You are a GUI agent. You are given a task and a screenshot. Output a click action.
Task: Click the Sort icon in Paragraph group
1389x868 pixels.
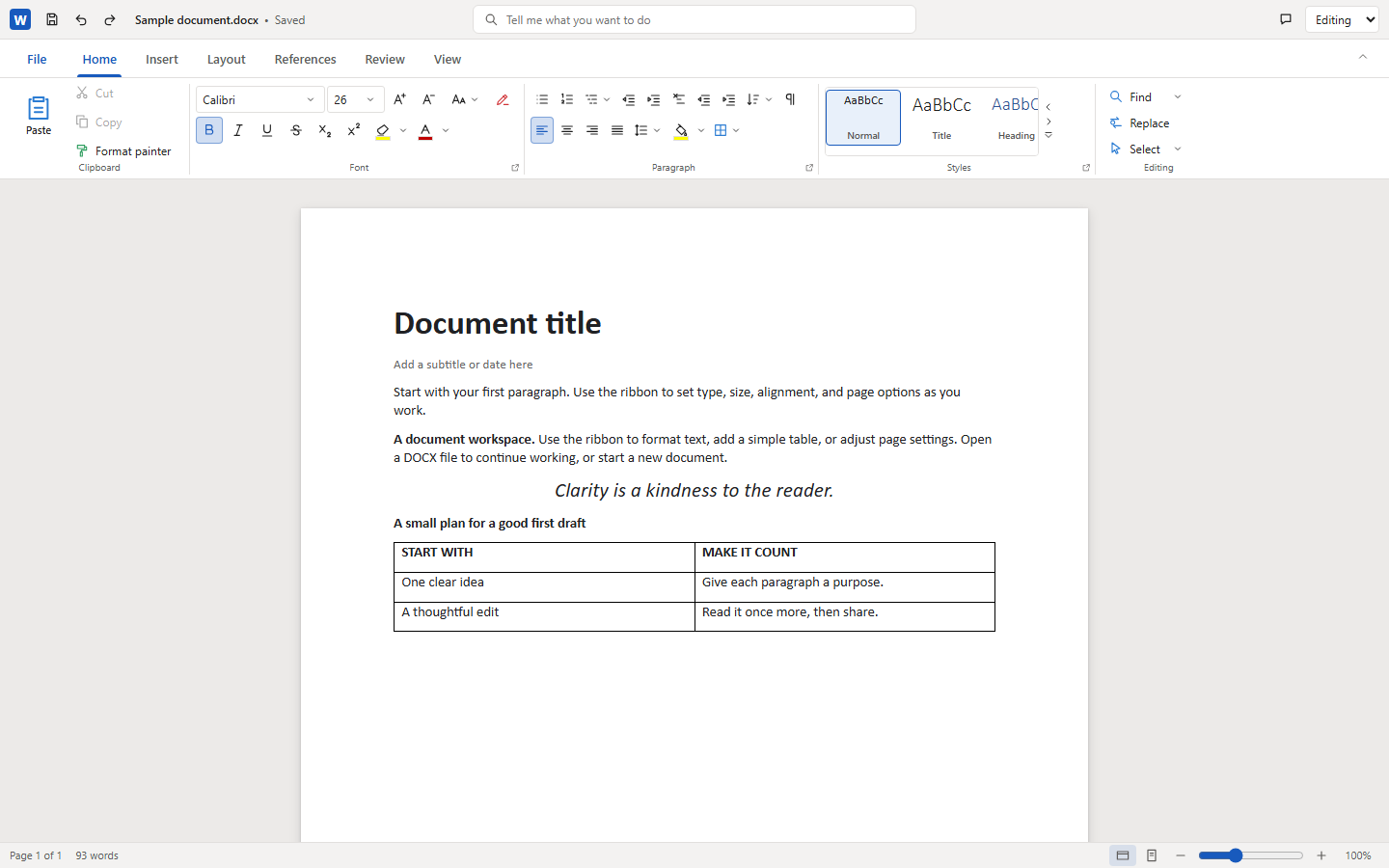coord(753,99)
